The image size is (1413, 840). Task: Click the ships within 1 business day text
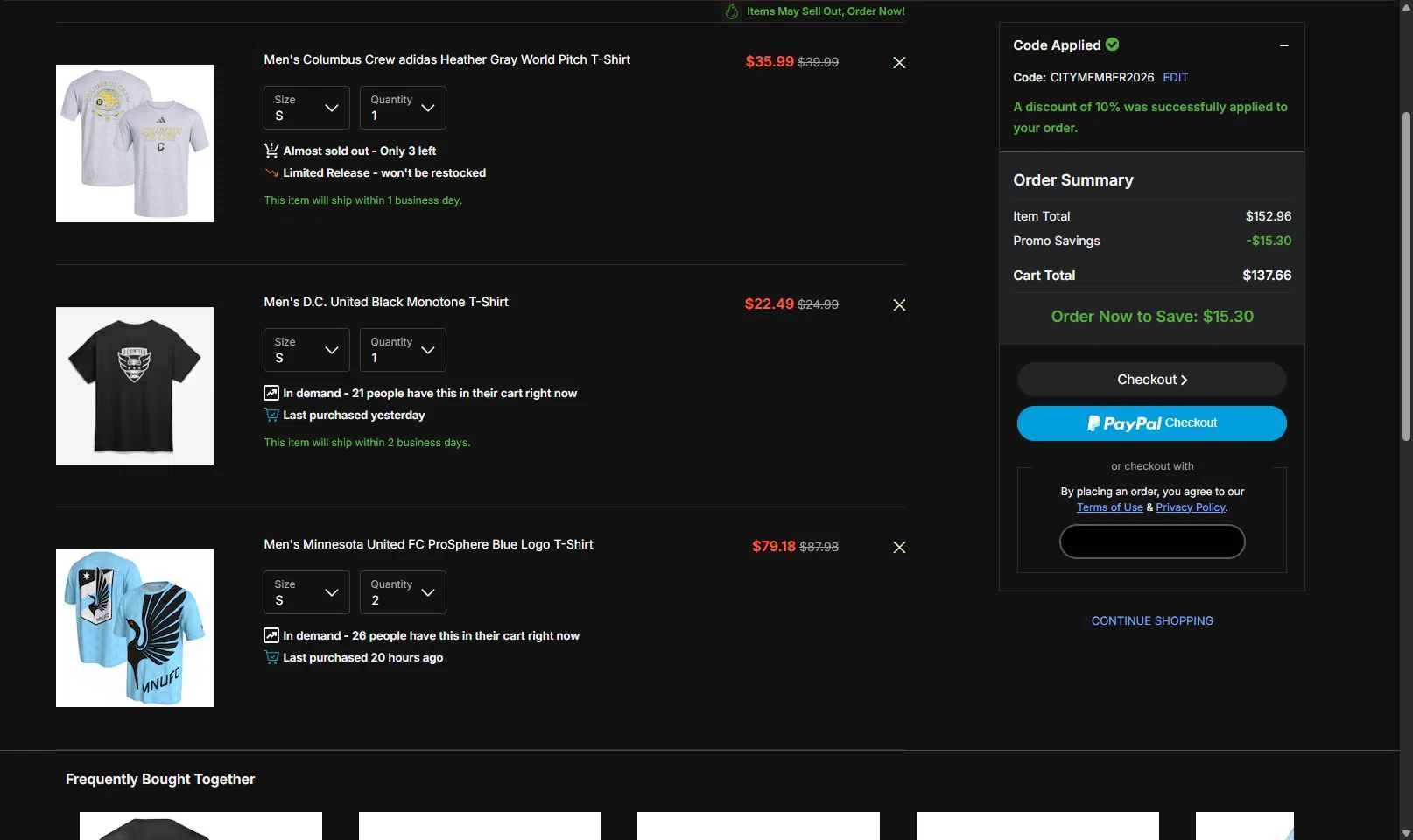(x=363, y=200)
